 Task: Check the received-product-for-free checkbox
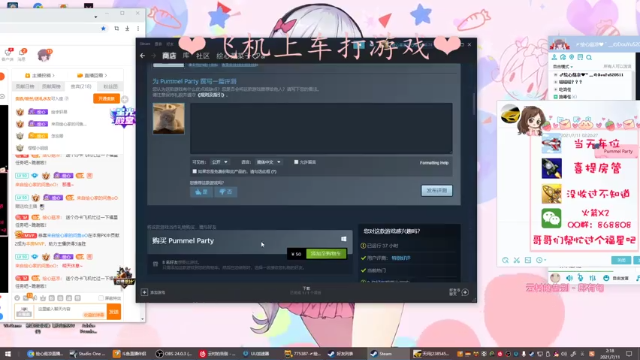[194, 171]
